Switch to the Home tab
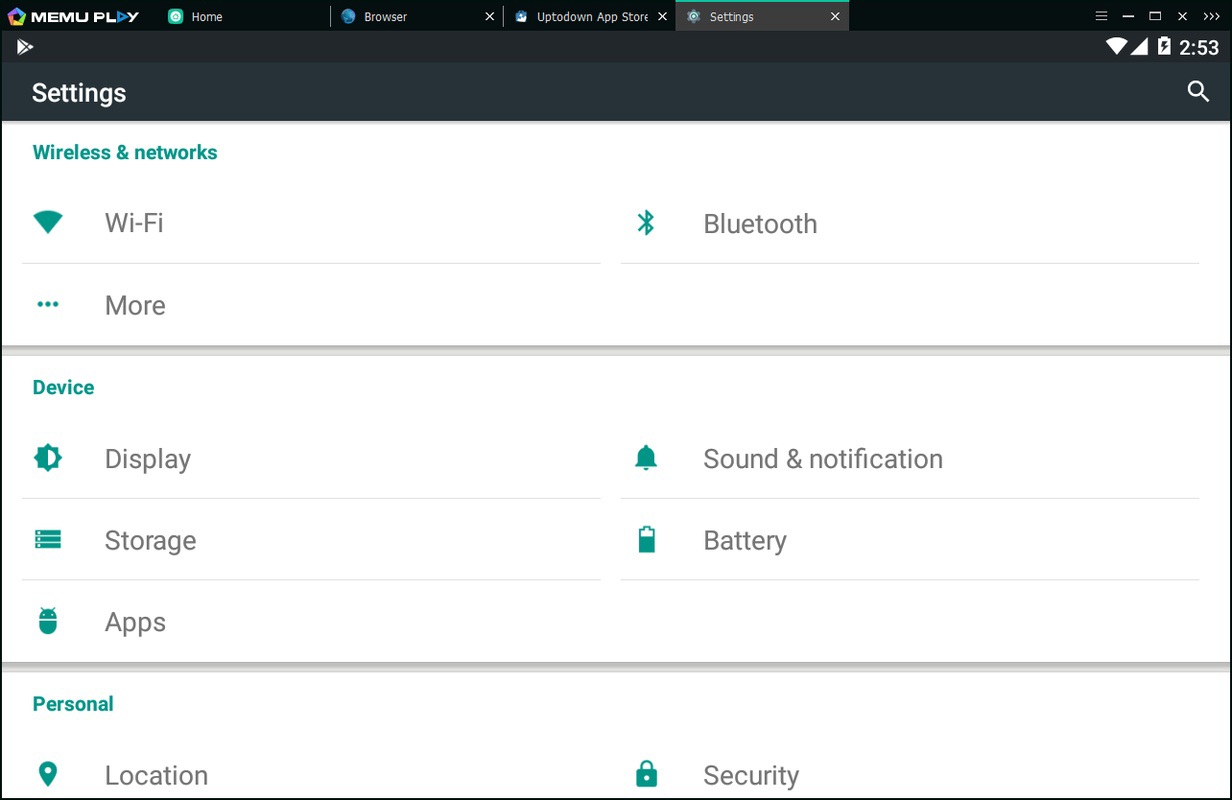The width and height of the screenshot is (1232, 800). [244, 16]
